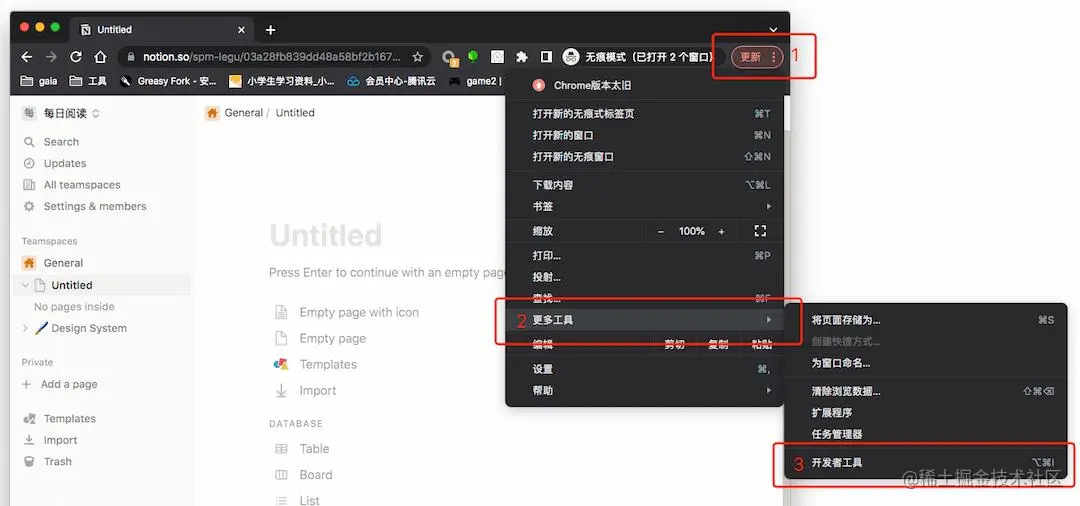Open 开发者工具 from submenu
Screen dimensions: 1080x506
(x=926, y=462)
